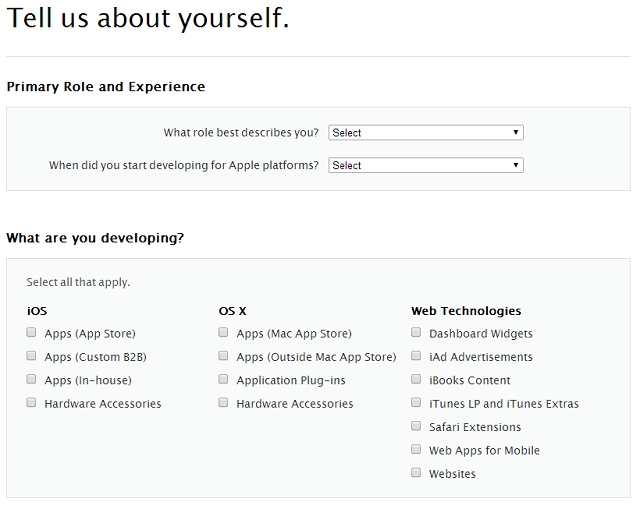Tick the iBooks Content checkbox
The image size is (640, 509).
pyautogui.click(x=416, y=379)
